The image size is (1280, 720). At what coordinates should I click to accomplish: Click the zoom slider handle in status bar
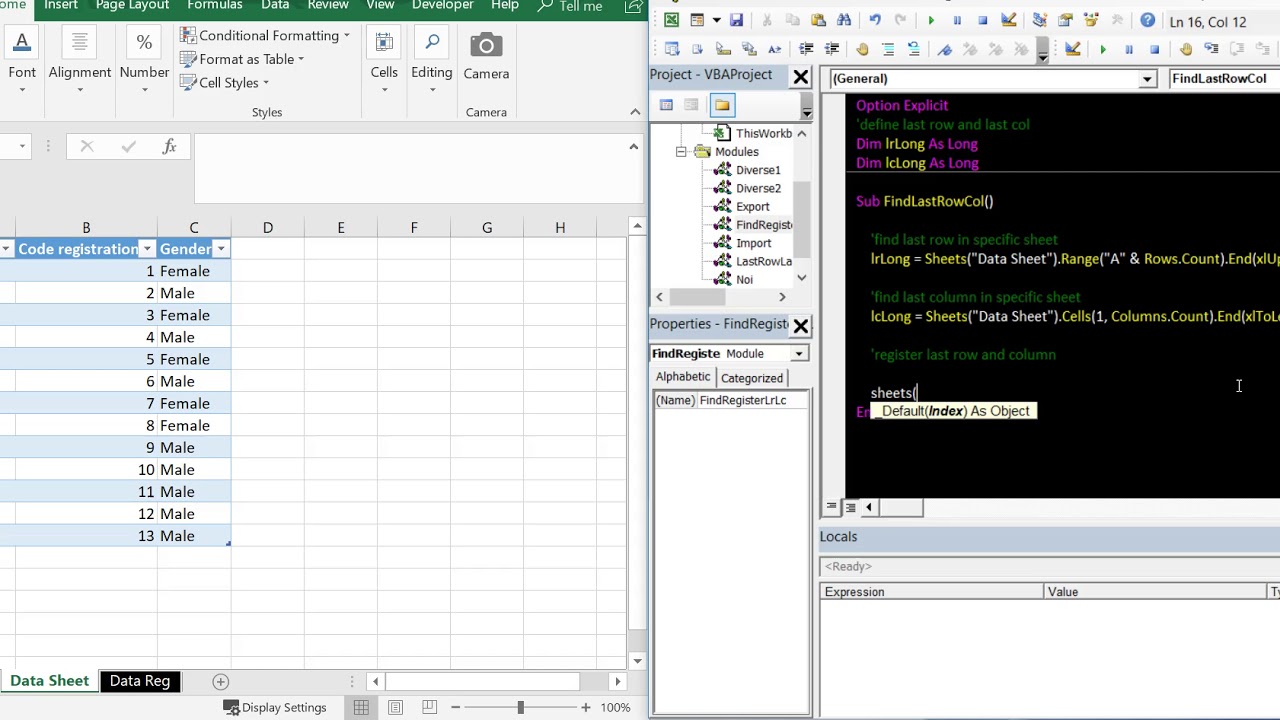click(520, 708)
